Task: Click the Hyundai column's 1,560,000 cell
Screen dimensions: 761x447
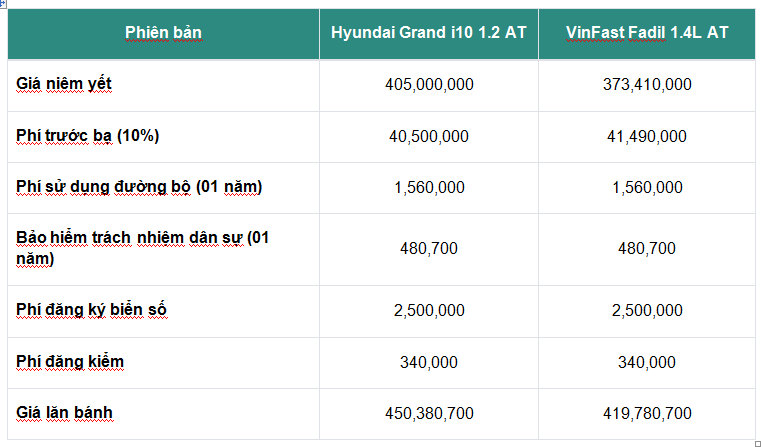Action: click(429, 187)
